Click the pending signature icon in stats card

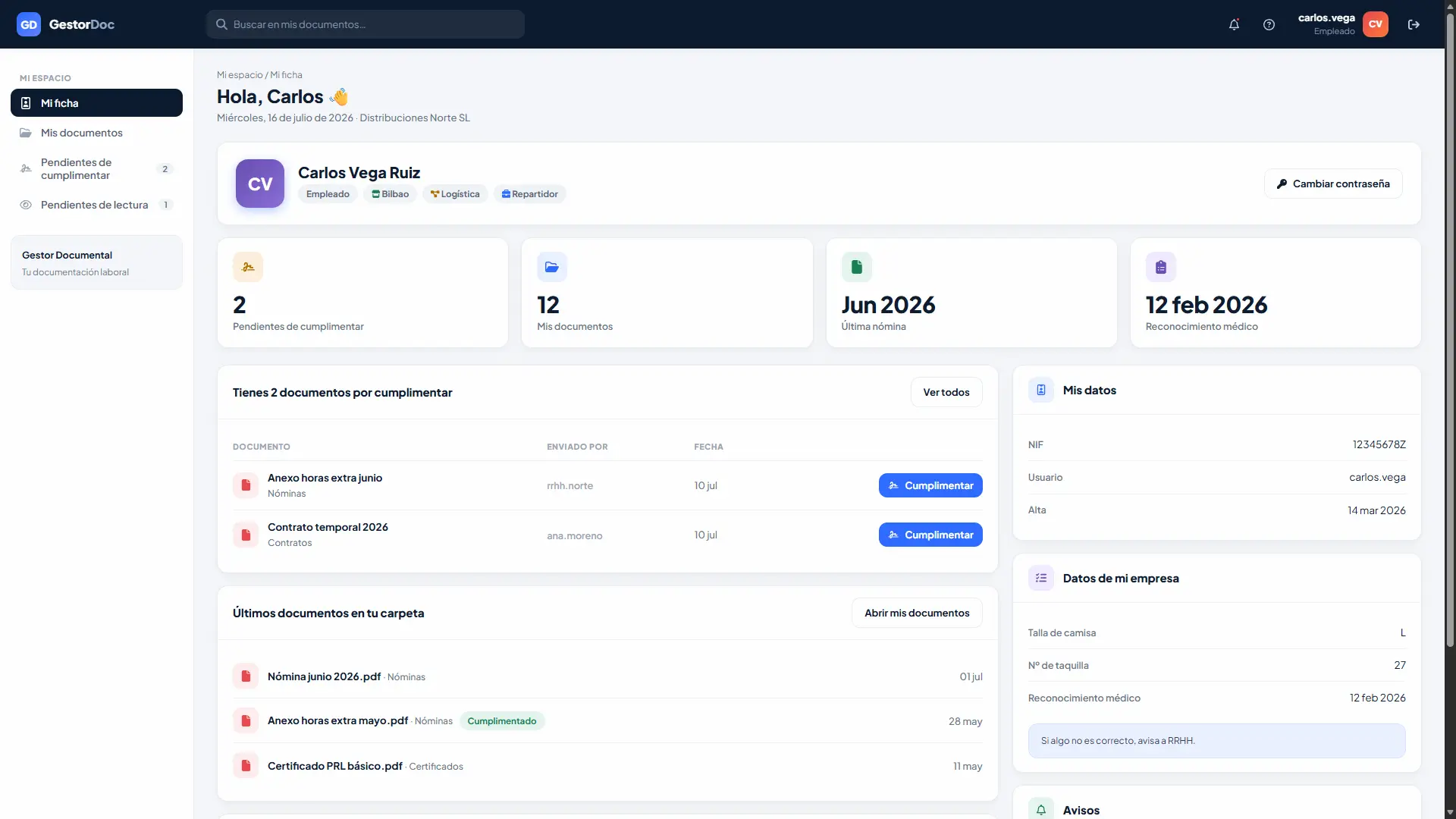click(x=248, y=267)
